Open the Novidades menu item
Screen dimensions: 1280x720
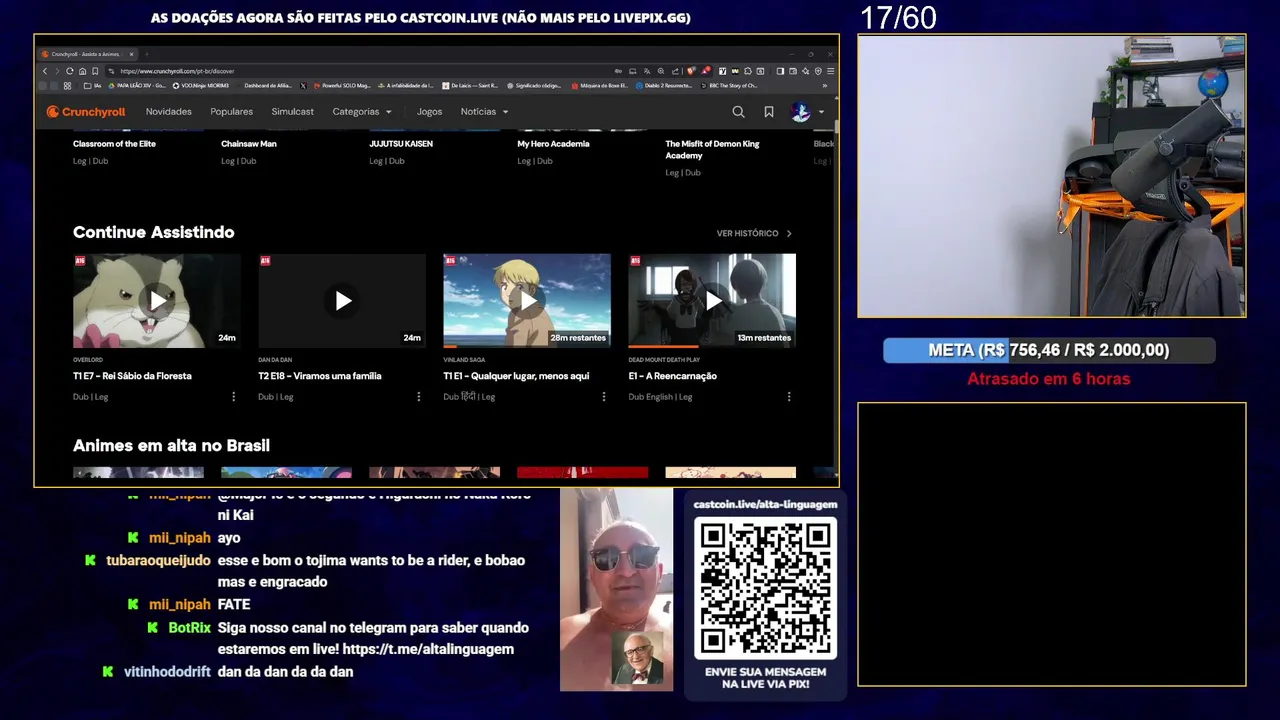pyautogui.click(x=169, y=112)
